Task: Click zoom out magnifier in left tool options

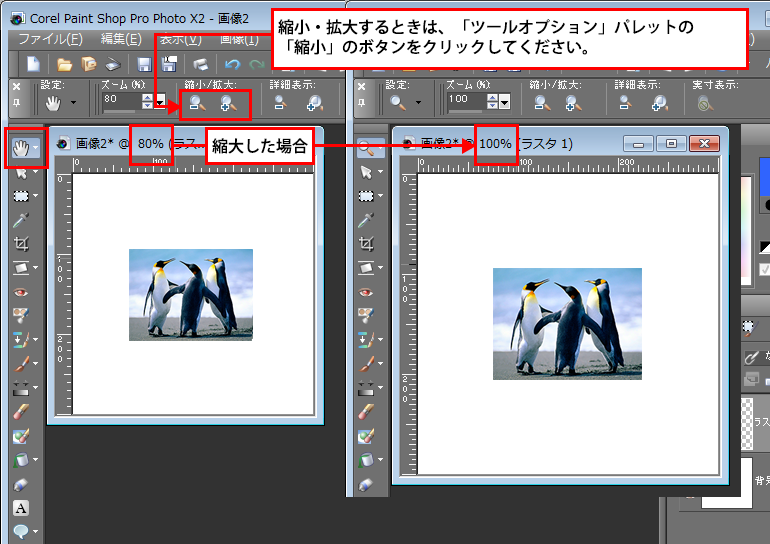Action: [197, 104]
